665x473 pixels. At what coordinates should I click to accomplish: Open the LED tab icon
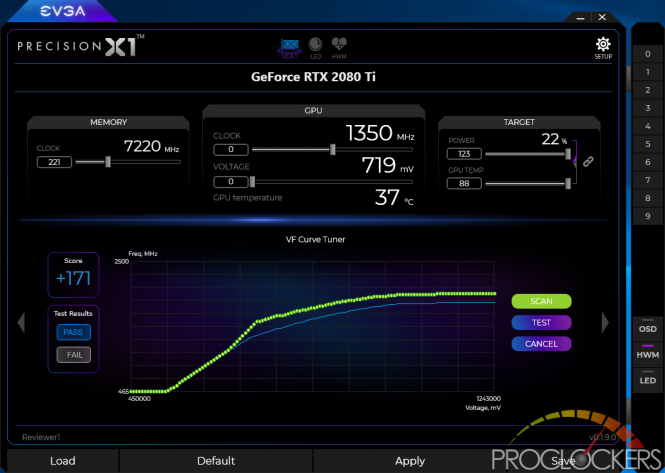coord(315,48)
